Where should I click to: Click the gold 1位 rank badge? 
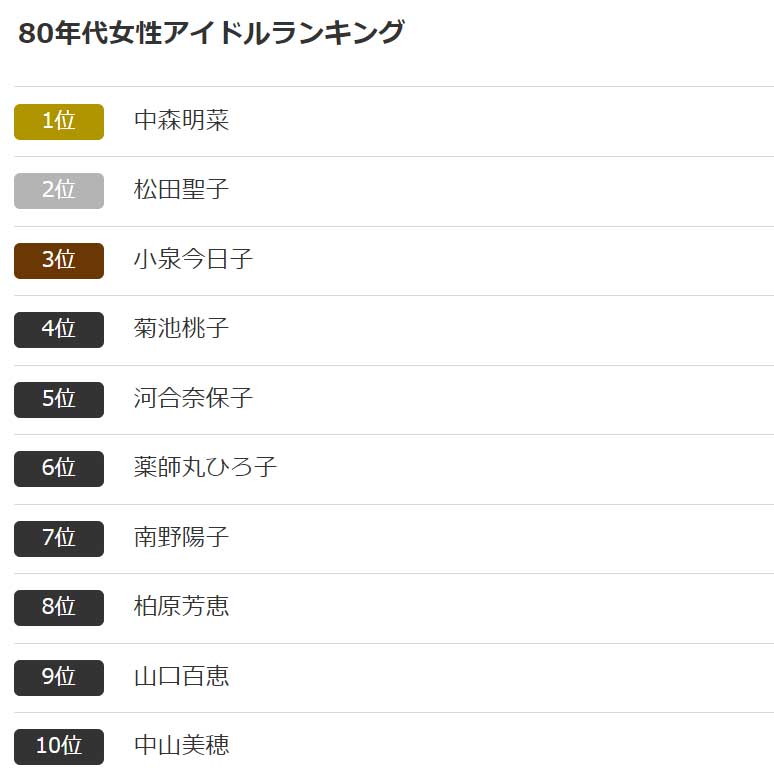click(x=59, y=121)
